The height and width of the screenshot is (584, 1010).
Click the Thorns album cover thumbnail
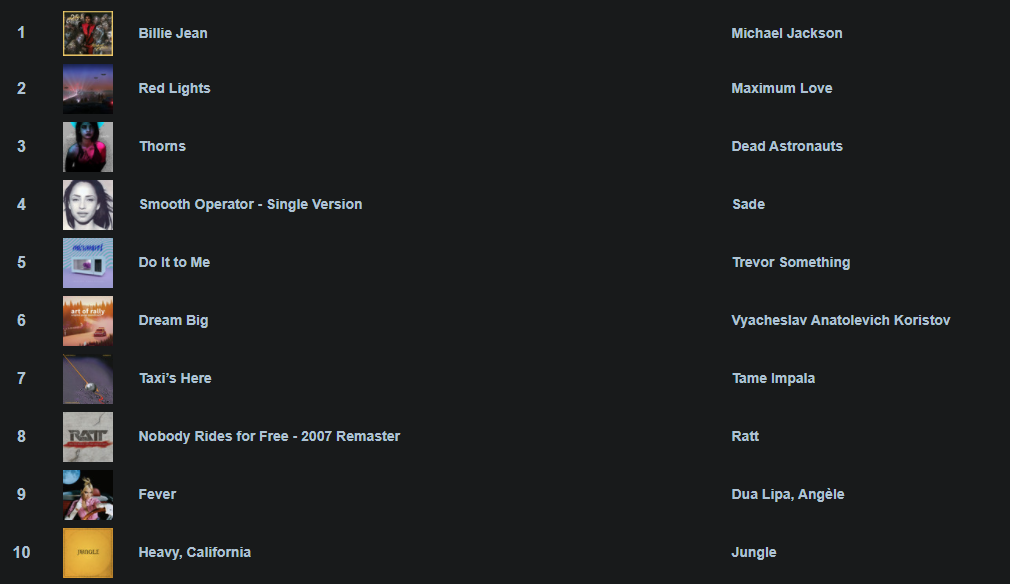pos(88,147)
